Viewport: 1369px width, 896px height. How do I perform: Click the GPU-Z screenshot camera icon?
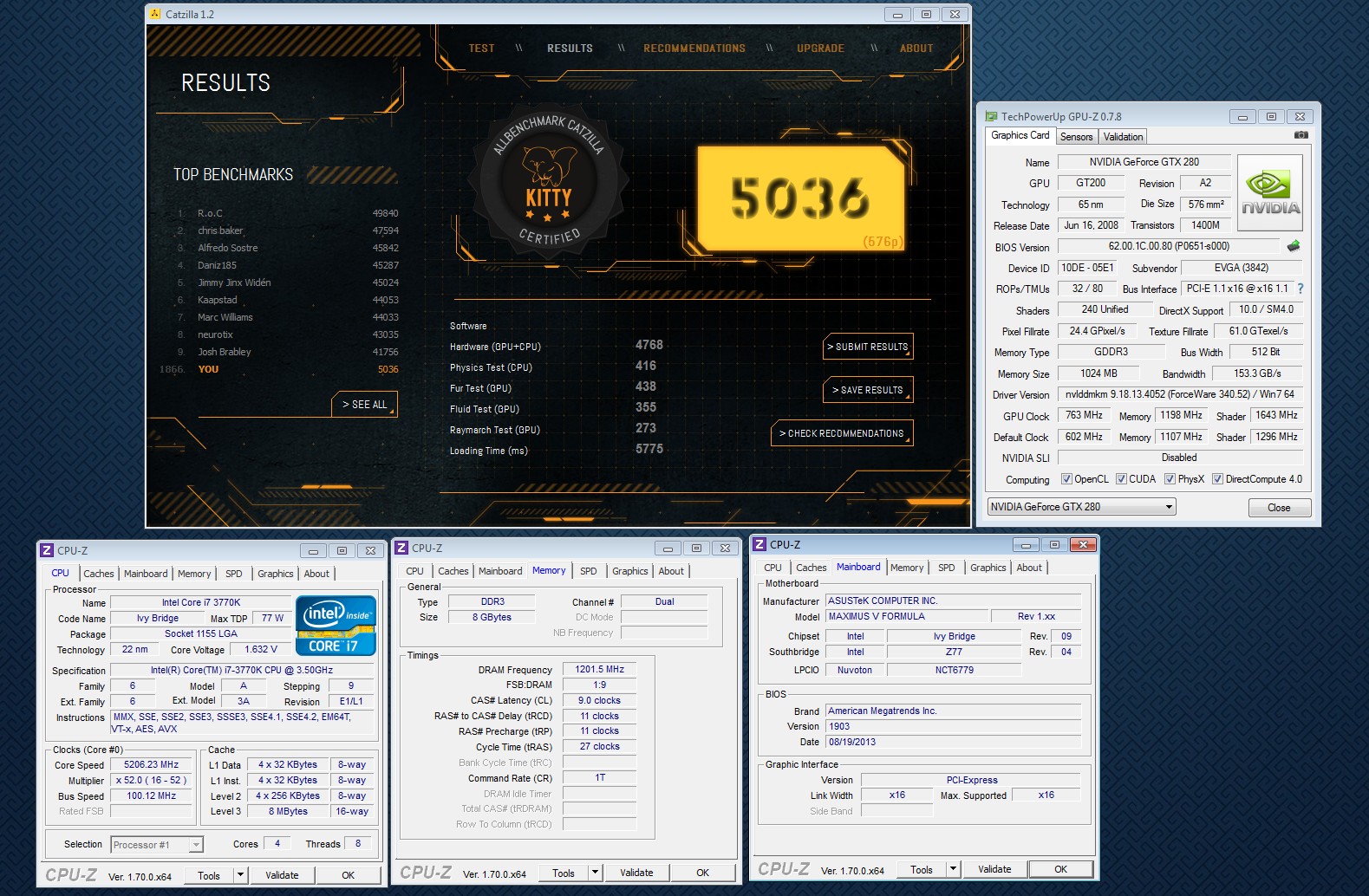1301,135
